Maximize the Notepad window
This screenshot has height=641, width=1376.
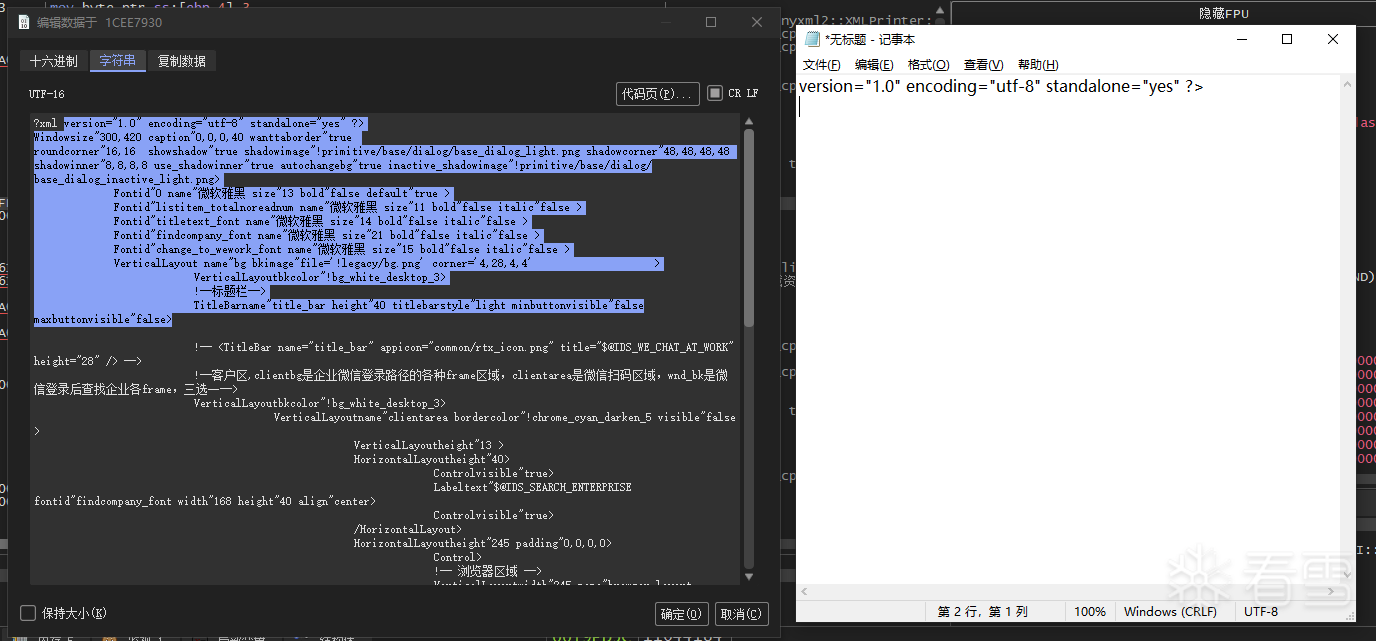pos(1287,40)
